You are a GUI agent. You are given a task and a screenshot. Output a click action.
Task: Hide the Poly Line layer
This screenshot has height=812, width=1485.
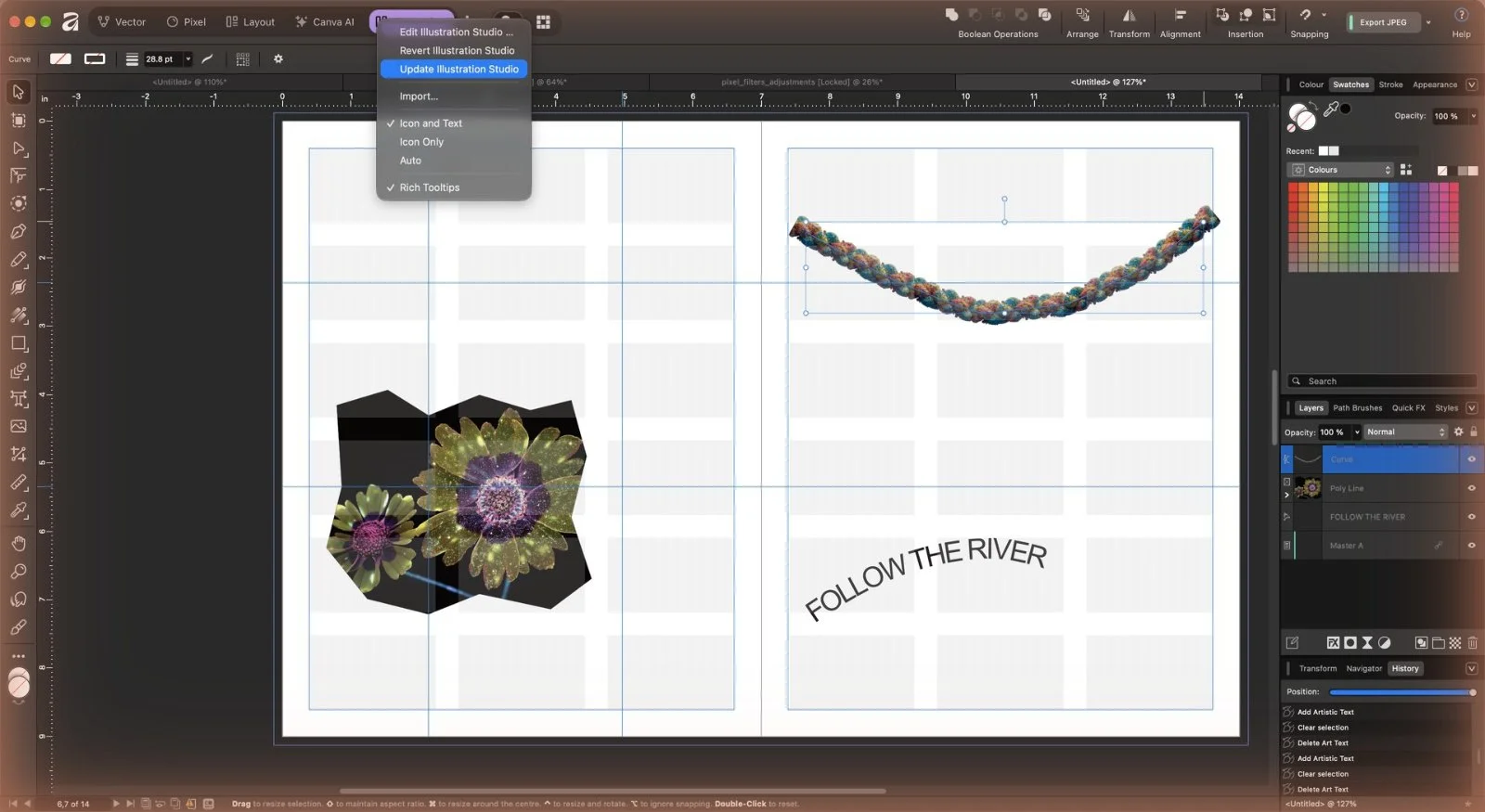[1471, 488]
